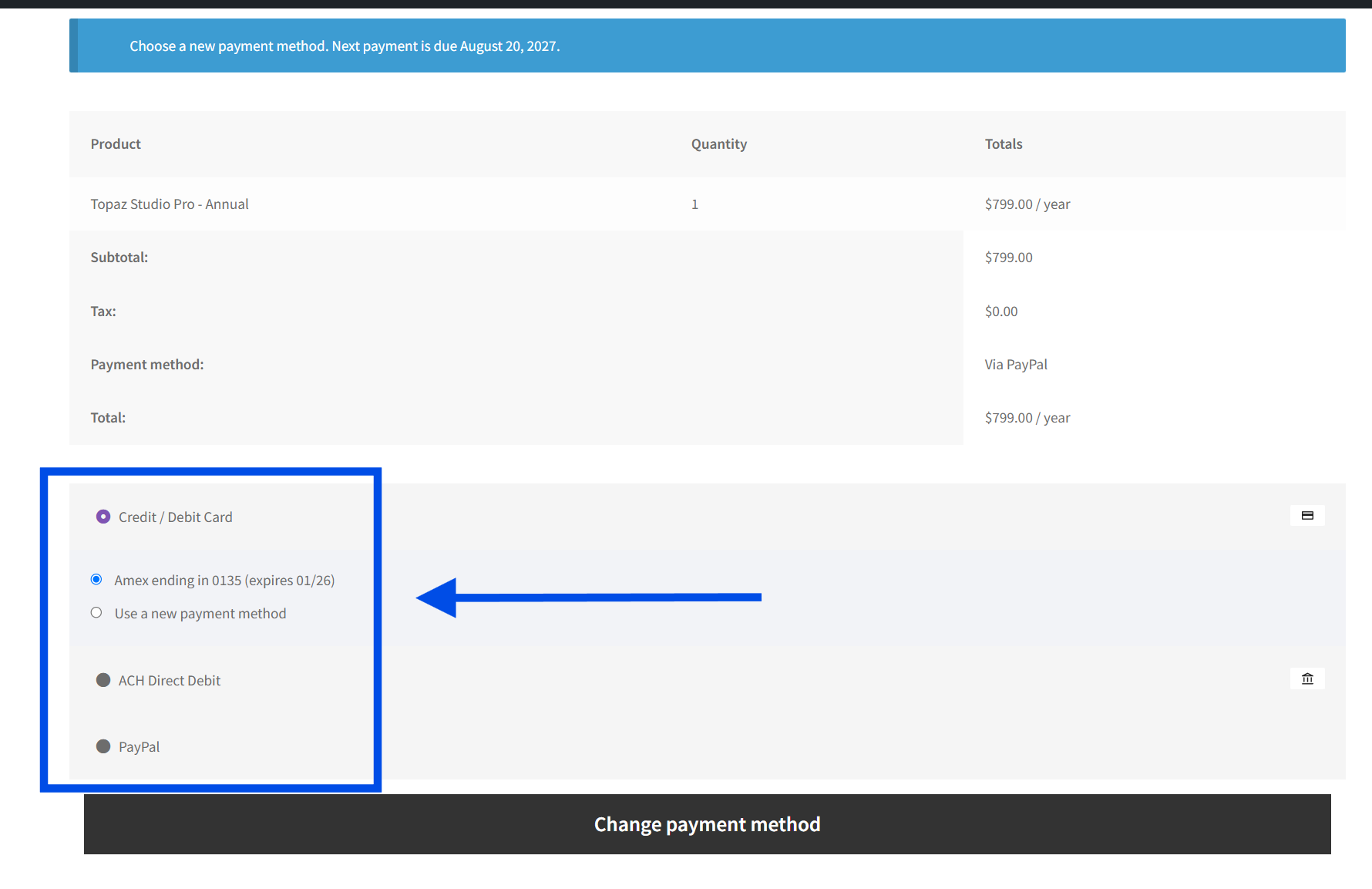
Task: Choose the saved Amex ending in 0135
Action: [96, 579]
